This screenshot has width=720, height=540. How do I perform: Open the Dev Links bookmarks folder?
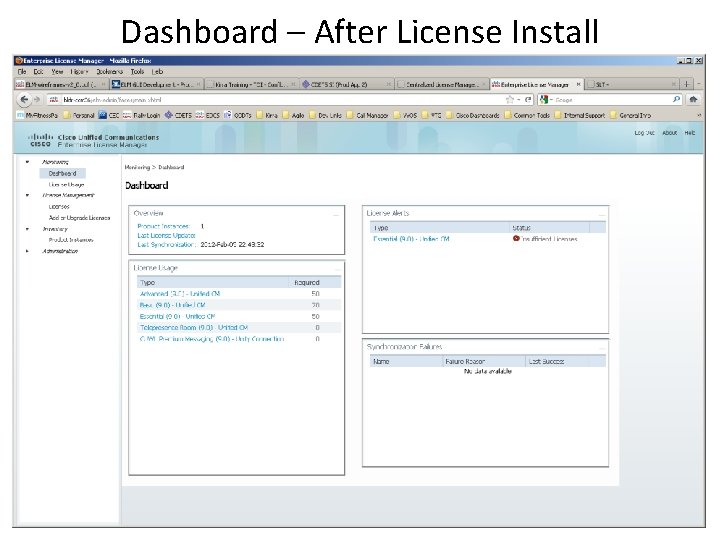[x=325, y=115]
